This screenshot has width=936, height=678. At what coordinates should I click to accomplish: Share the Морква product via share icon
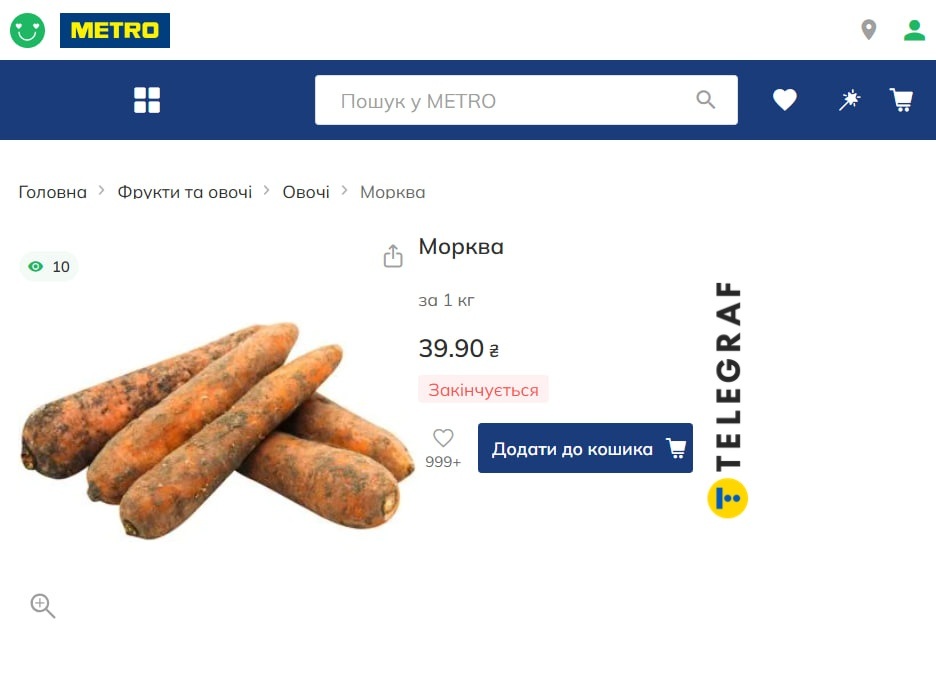click(393, 255)
